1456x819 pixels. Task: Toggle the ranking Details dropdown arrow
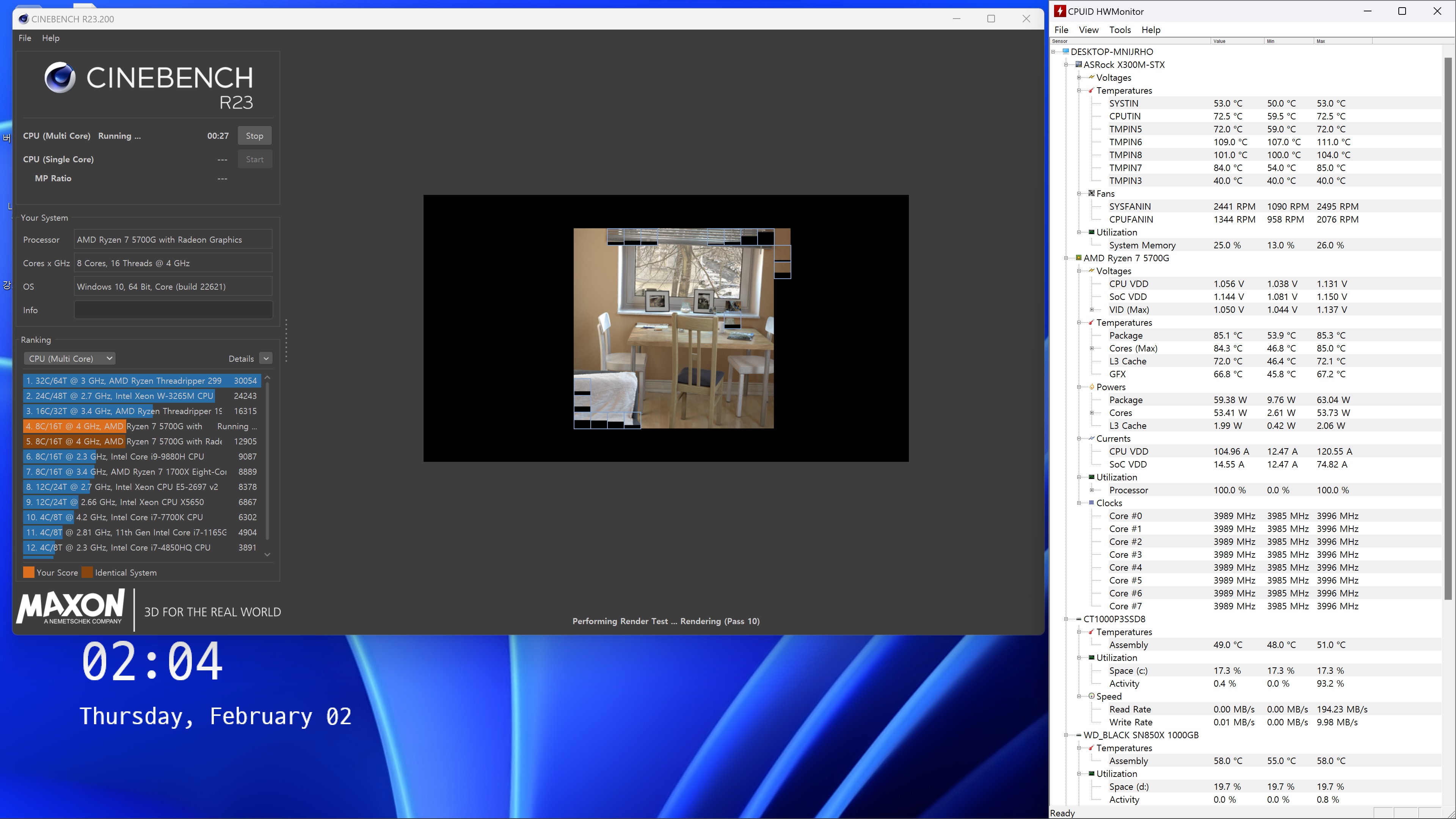click(266, 358)
